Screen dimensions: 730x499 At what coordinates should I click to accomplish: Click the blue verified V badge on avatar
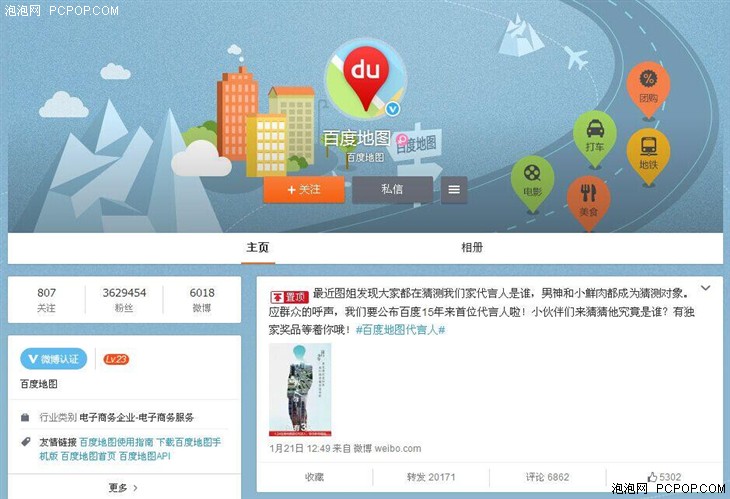coord(393,109)
